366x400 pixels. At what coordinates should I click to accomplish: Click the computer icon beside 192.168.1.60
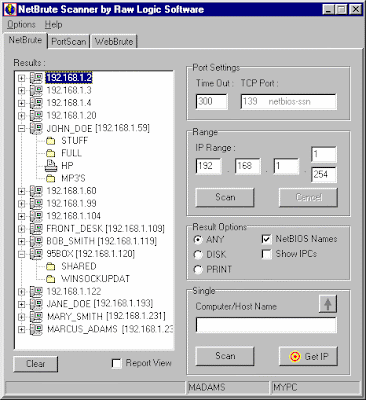(36, 191)
